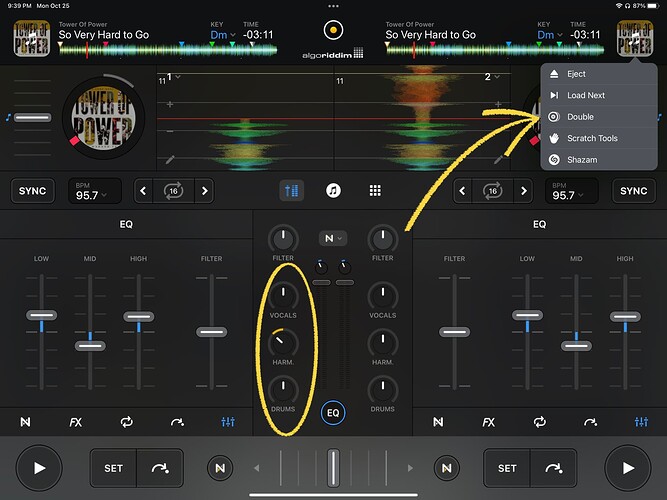Select loop tab on right deck
Screen dimensions: 667x500
[539, 422]
